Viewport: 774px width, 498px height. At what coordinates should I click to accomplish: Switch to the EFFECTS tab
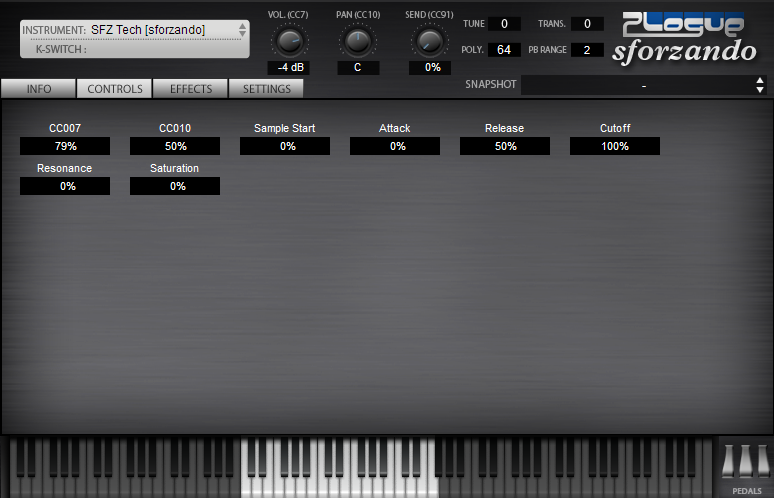click(x=191, y=89)
